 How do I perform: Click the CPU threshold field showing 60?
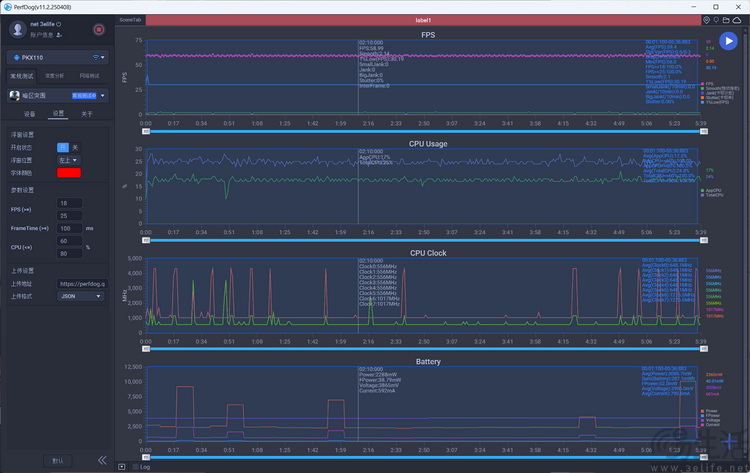tap(69, 241)
